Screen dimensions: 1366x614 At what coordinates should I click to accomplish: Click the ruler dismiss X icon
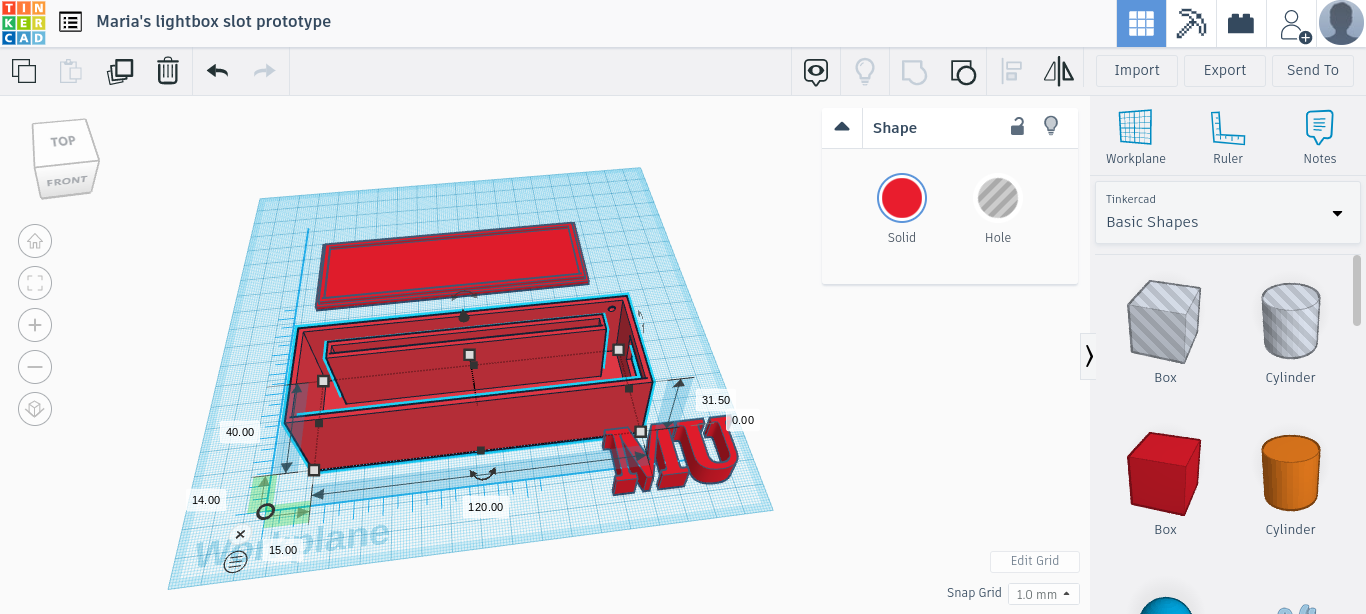240,535
